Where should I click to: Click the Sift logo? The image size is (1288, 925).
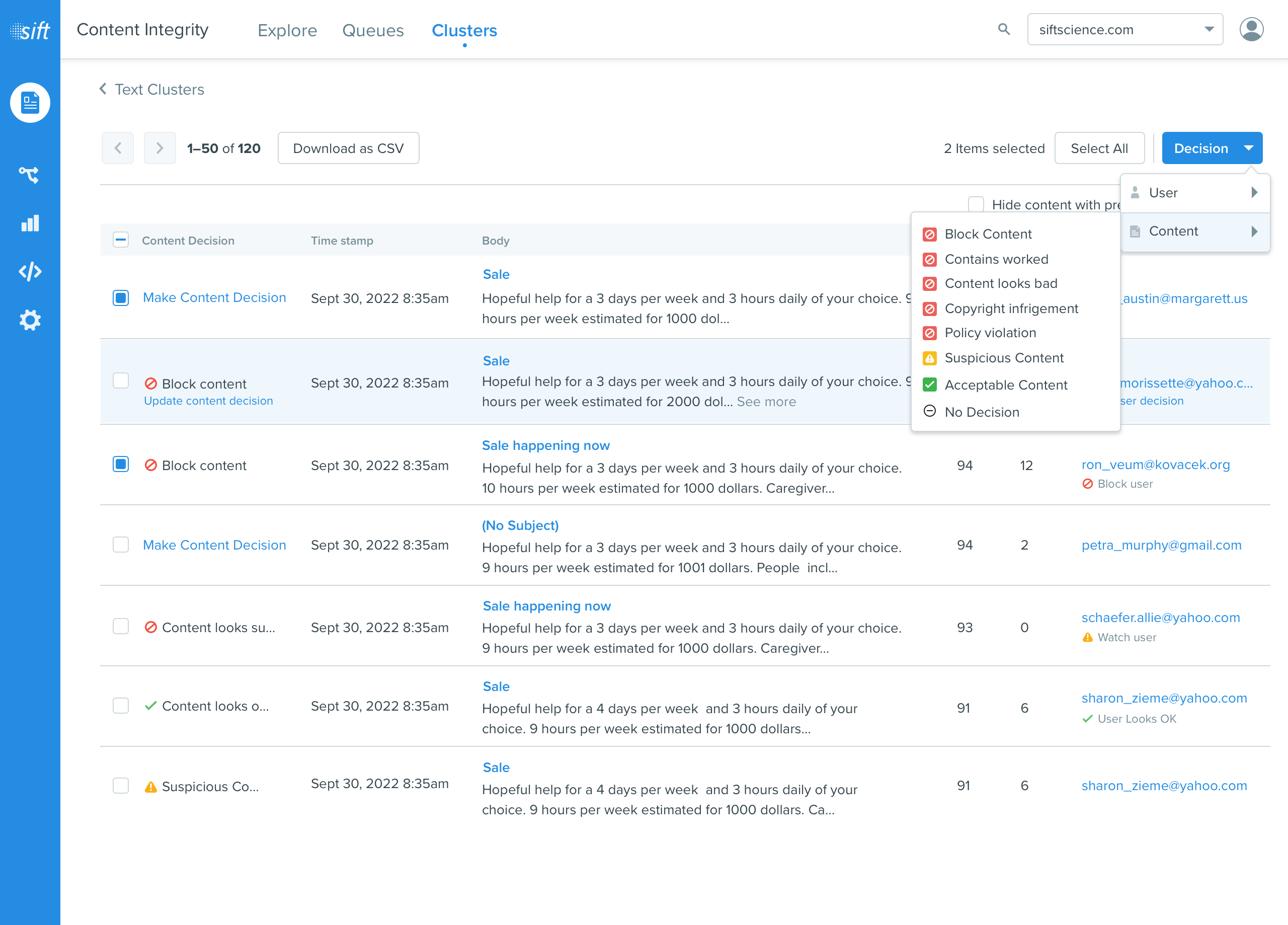30,30
